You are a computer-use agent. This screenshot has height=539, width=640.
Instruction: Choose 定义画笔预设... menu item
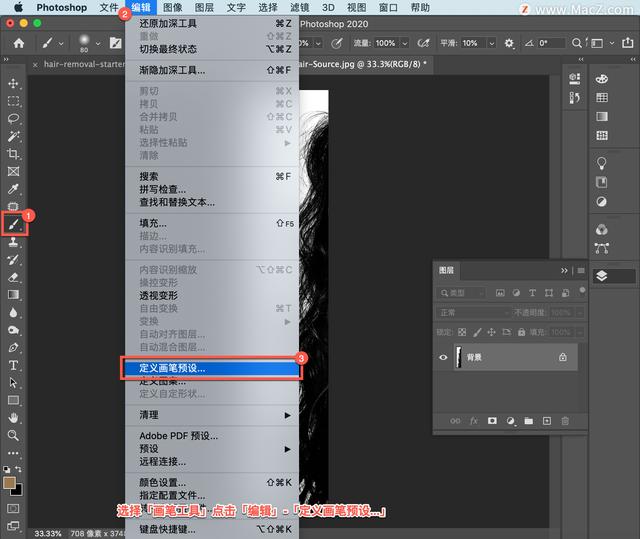[212, 368]
